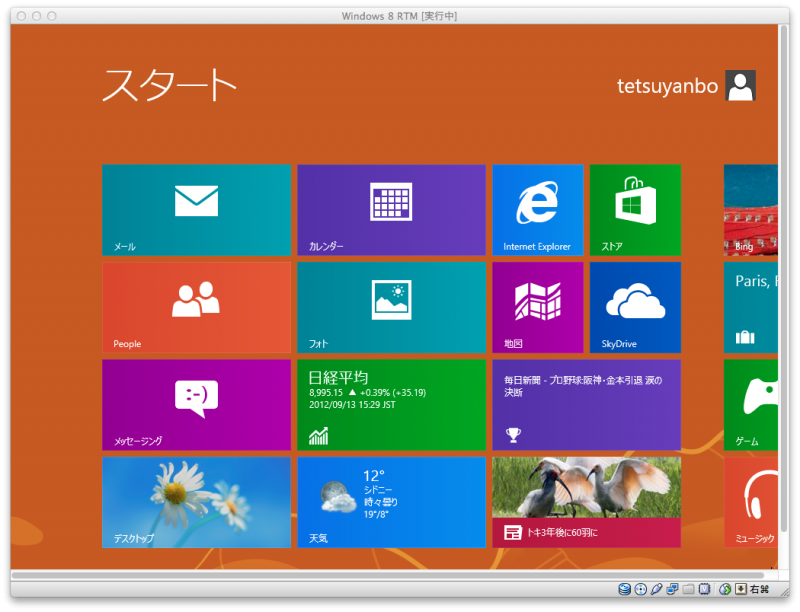Click the スタート heading text

(169, 85)
